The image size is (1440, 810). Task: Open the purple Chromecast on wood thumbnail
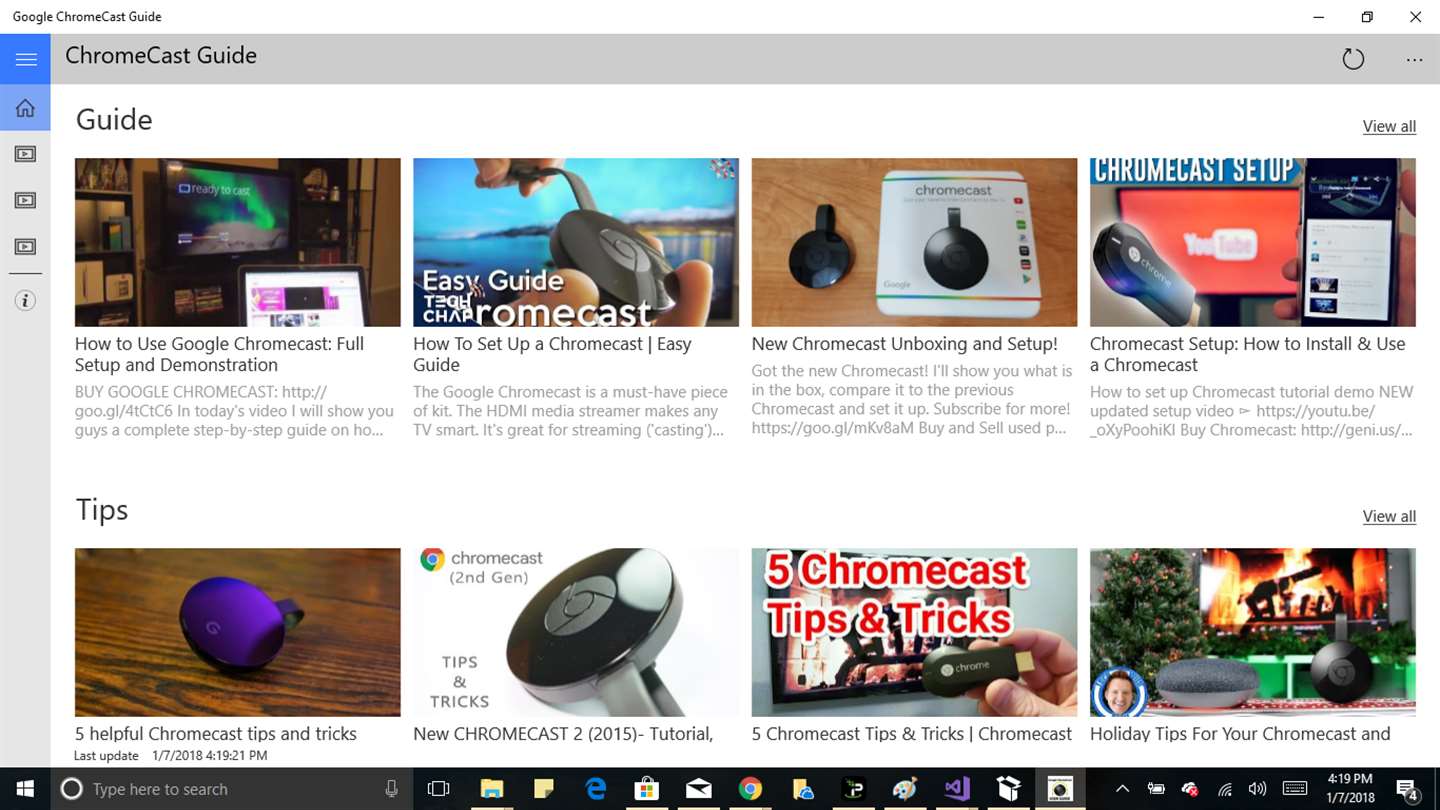(x=237, y=632)
